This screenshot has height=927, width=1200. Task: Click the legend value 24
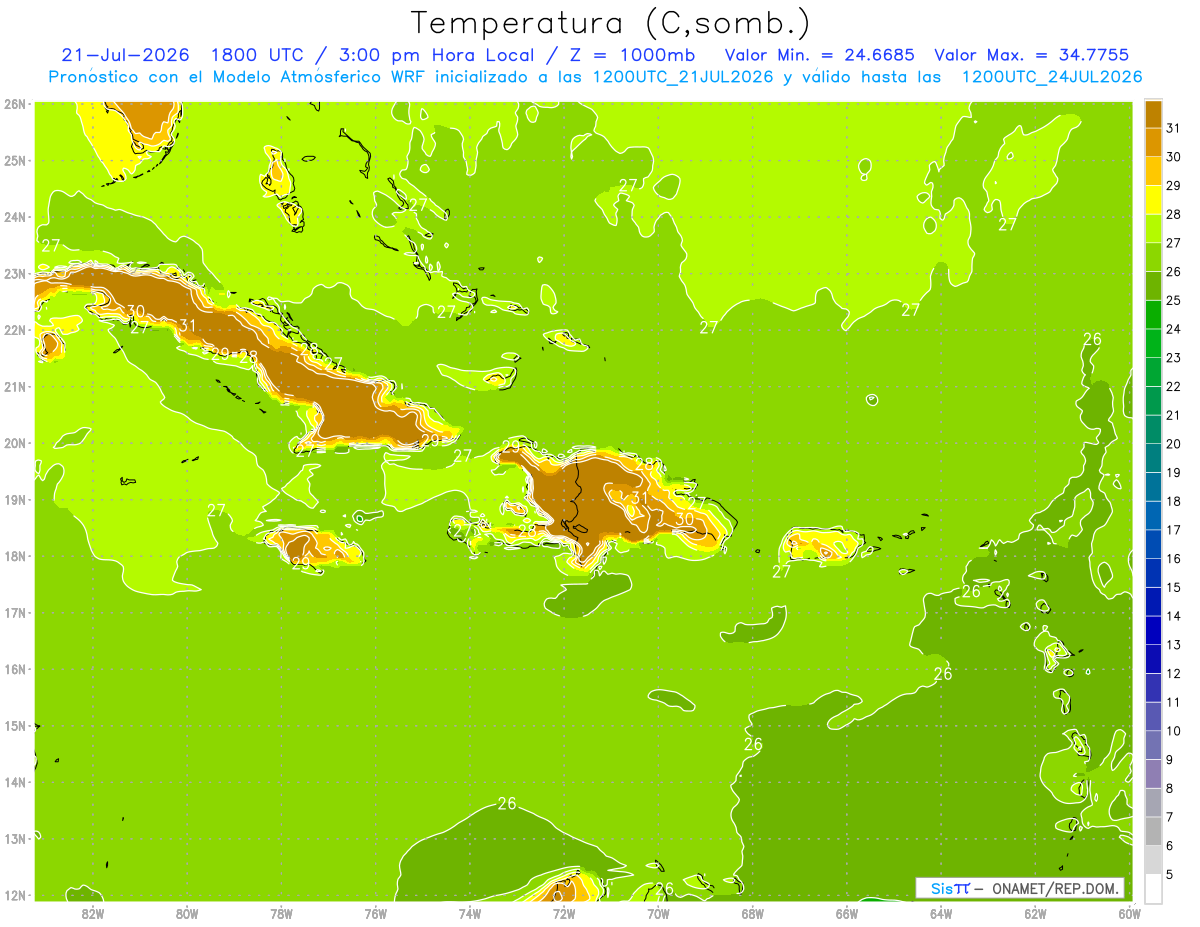1174,329
